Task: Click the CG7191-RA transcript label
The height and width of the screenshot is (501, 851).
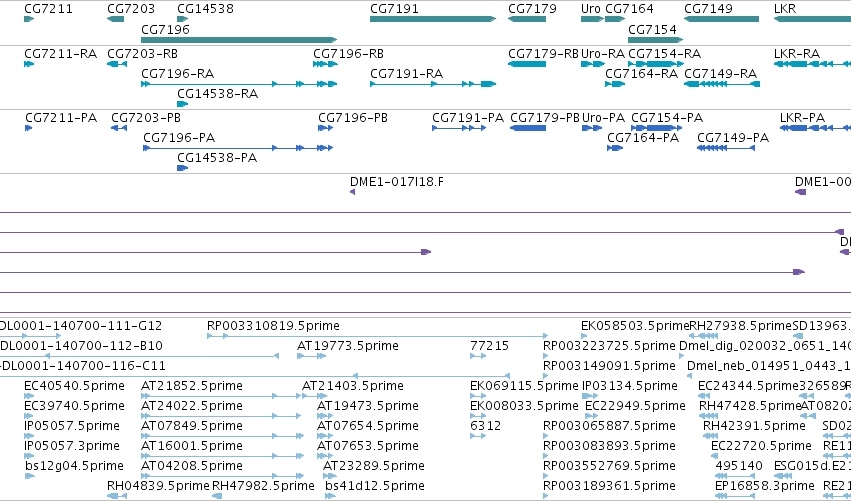Action: coord(407,73)
